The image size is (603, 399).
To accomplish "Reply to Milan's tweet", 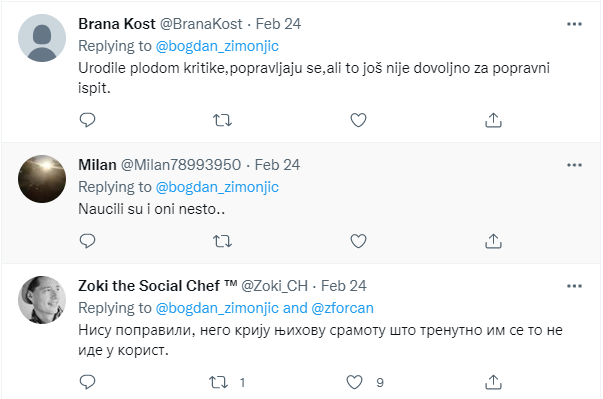I will (x=87, y=241).
